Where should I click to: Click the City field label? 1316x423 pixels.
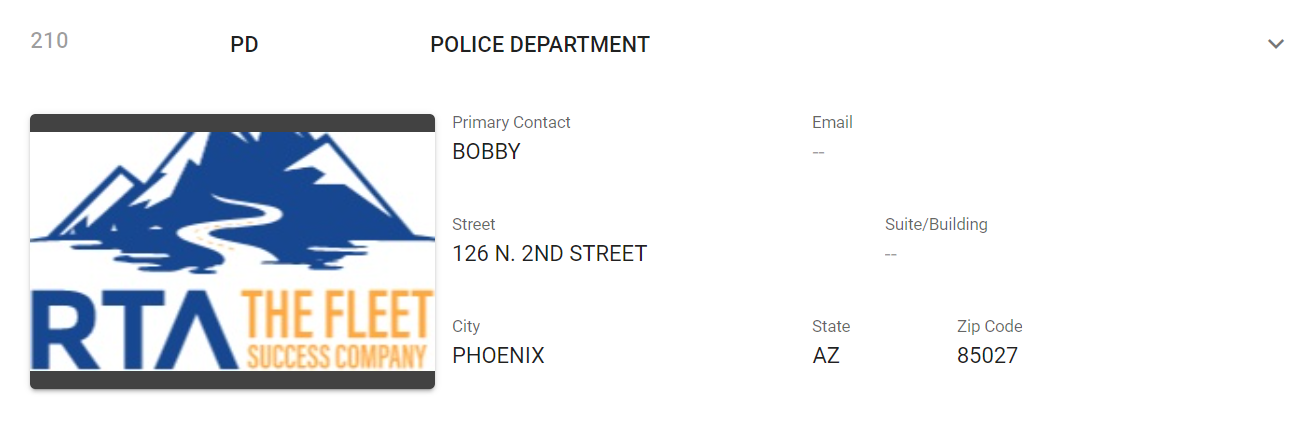[466, 326]
